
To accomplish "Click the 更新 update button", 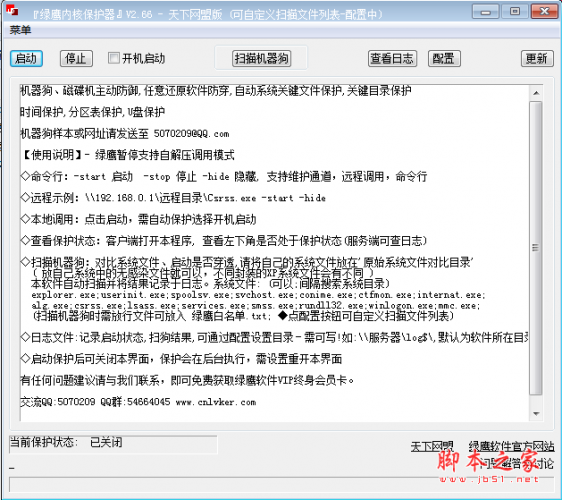I will [x=537, y=58].
